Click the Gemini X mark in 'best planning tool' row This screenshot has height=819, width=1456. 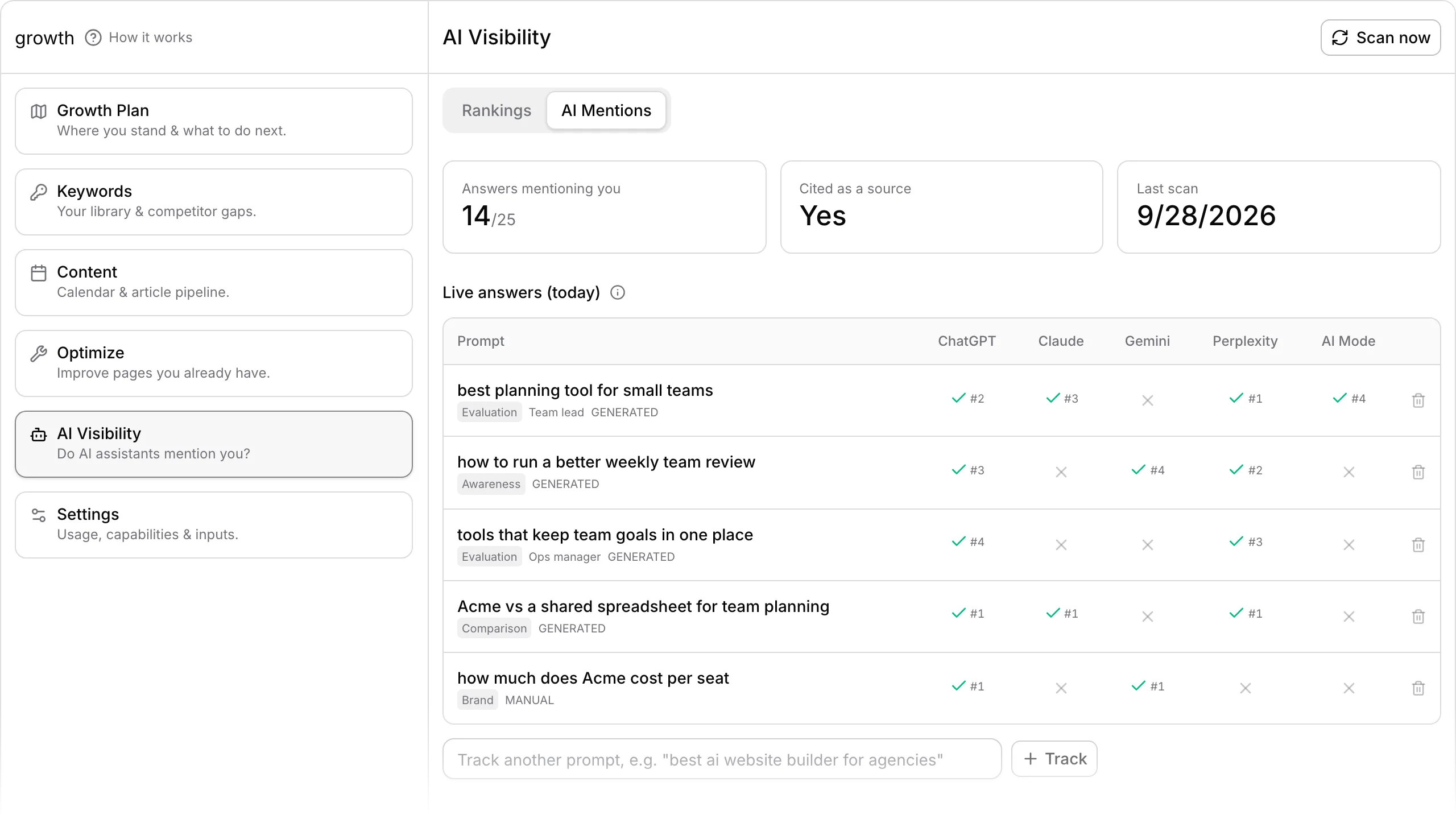[x=1148, y=400]
